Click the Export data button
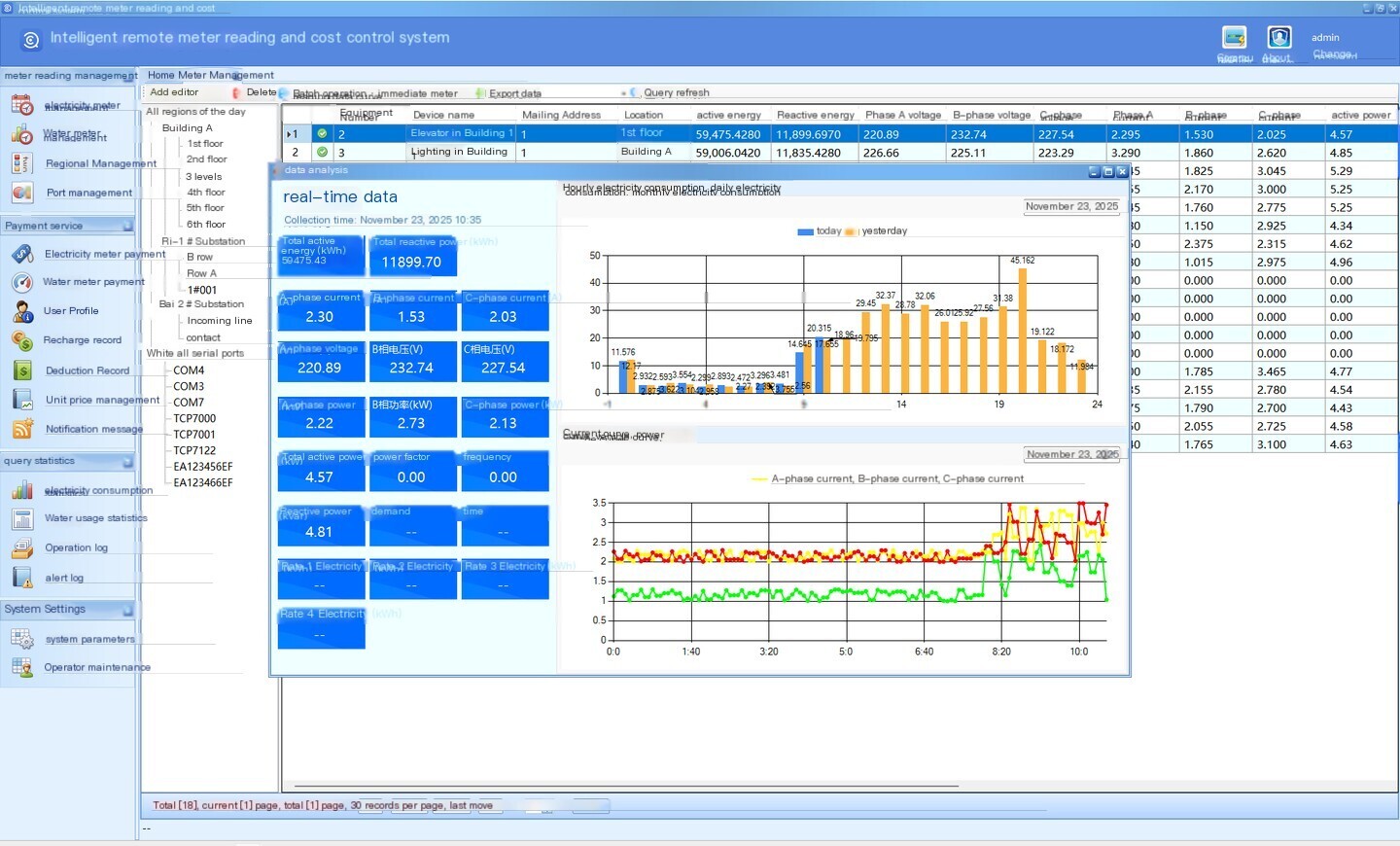The height and width of the screenshot is (846, 1400). pyautogui.click(x=508, y=93)
